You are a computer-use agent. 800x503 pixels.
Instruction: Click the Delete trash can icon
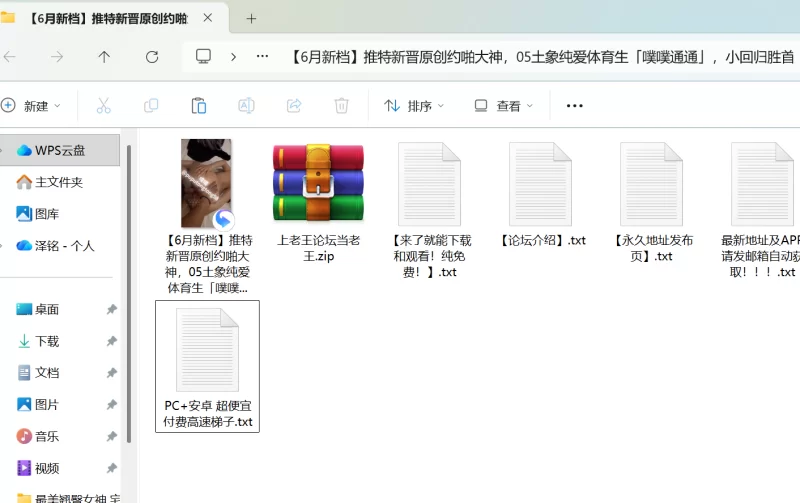[x=341, y=105]
